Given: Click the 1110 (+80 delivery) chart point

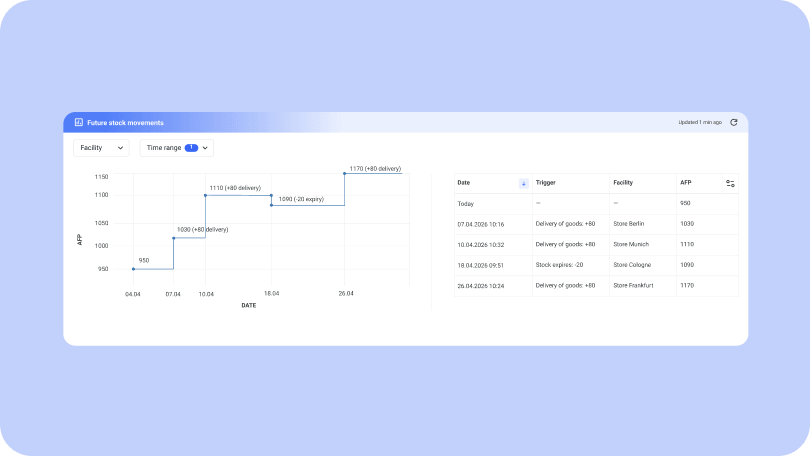Looking at the screenshot, I should click(x=206, y=195).
